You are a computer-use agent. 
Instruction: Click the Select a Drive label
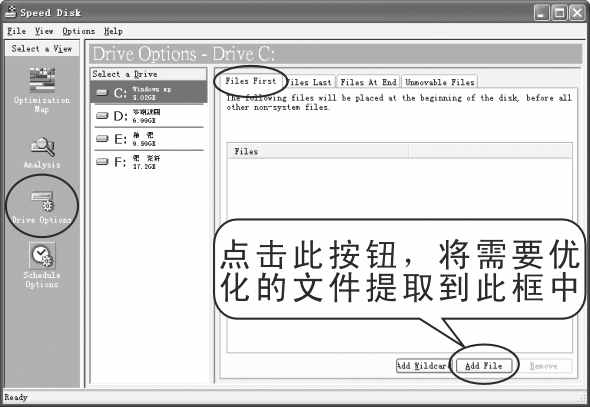[125, 74]
